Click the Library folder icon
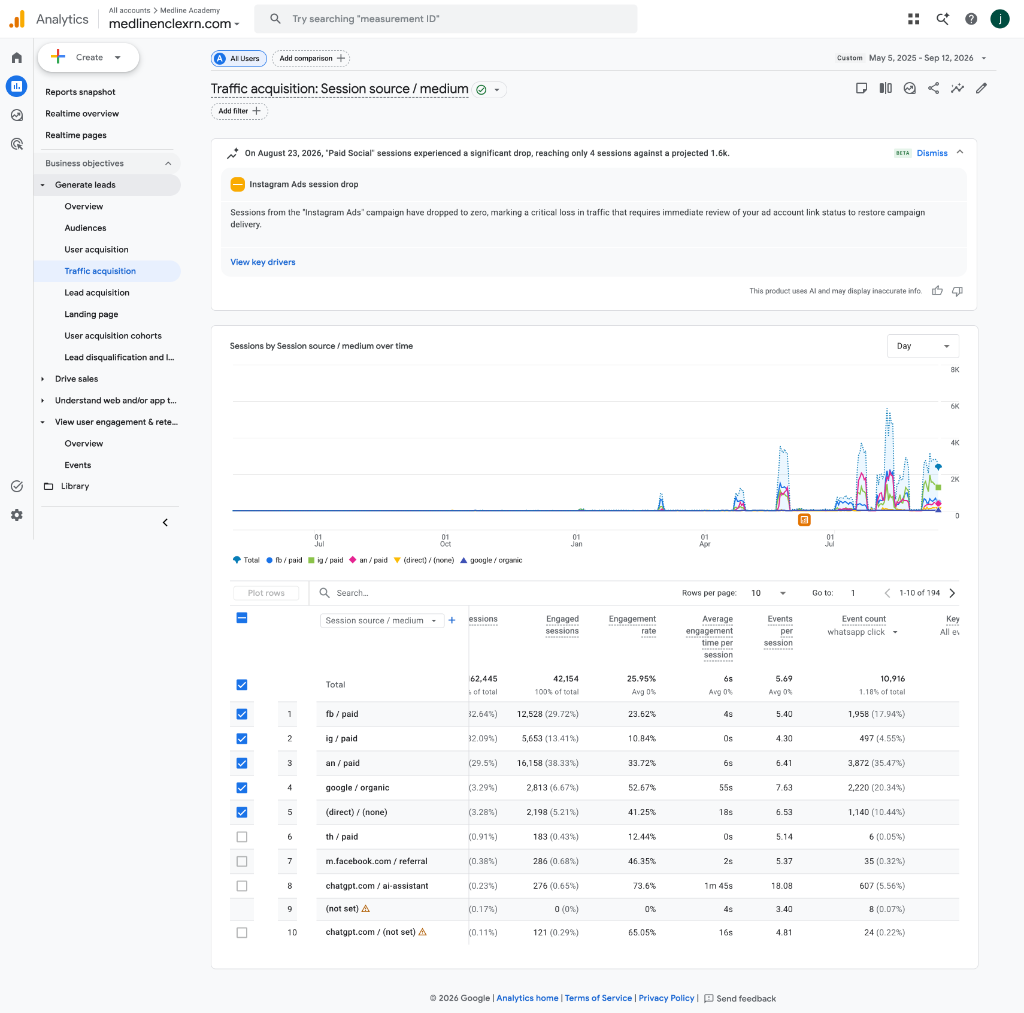 [x=48, y=487]
